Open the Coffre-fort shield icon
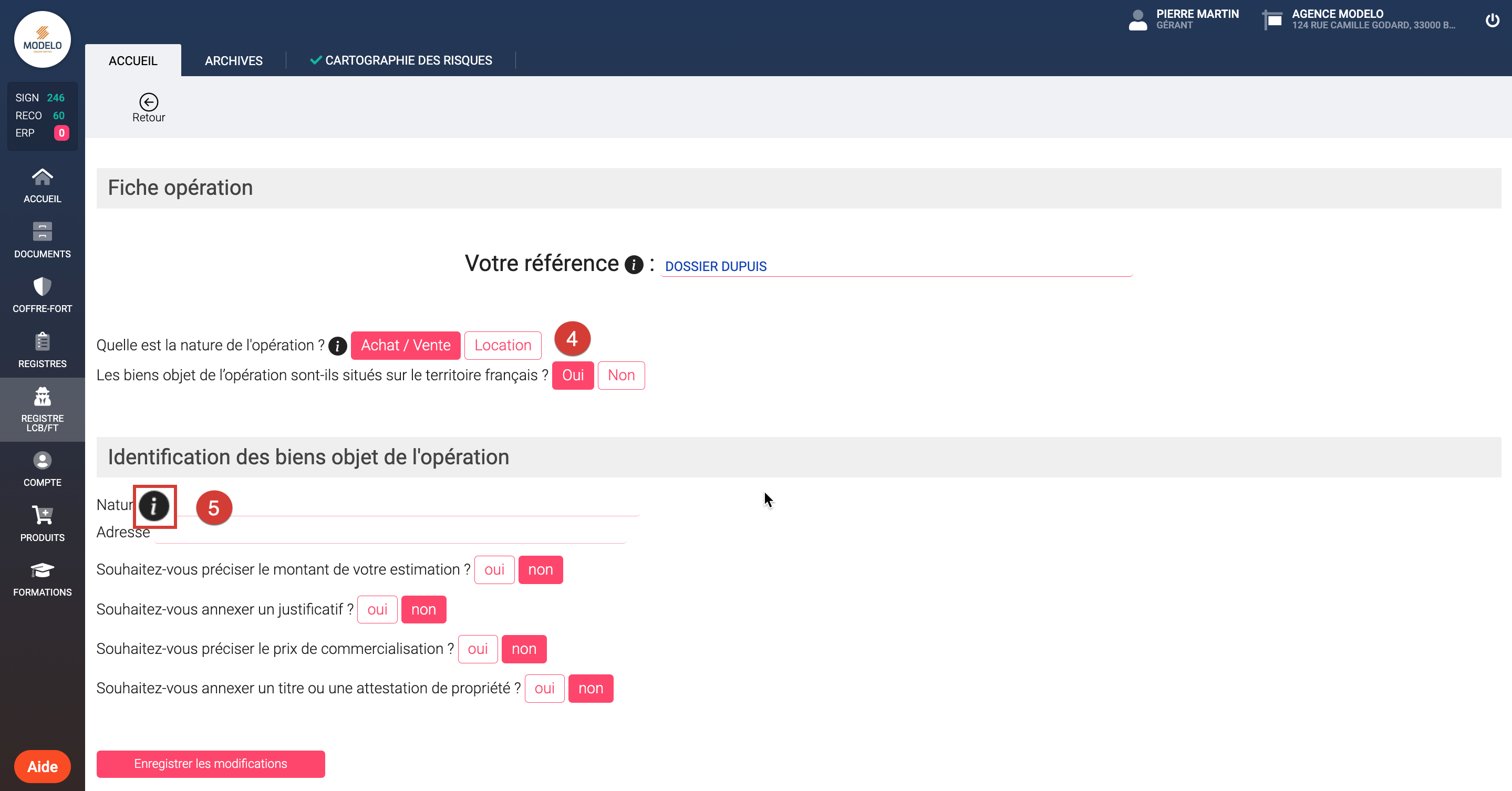Screen dimensions: 1512x791 click(42, 286)
